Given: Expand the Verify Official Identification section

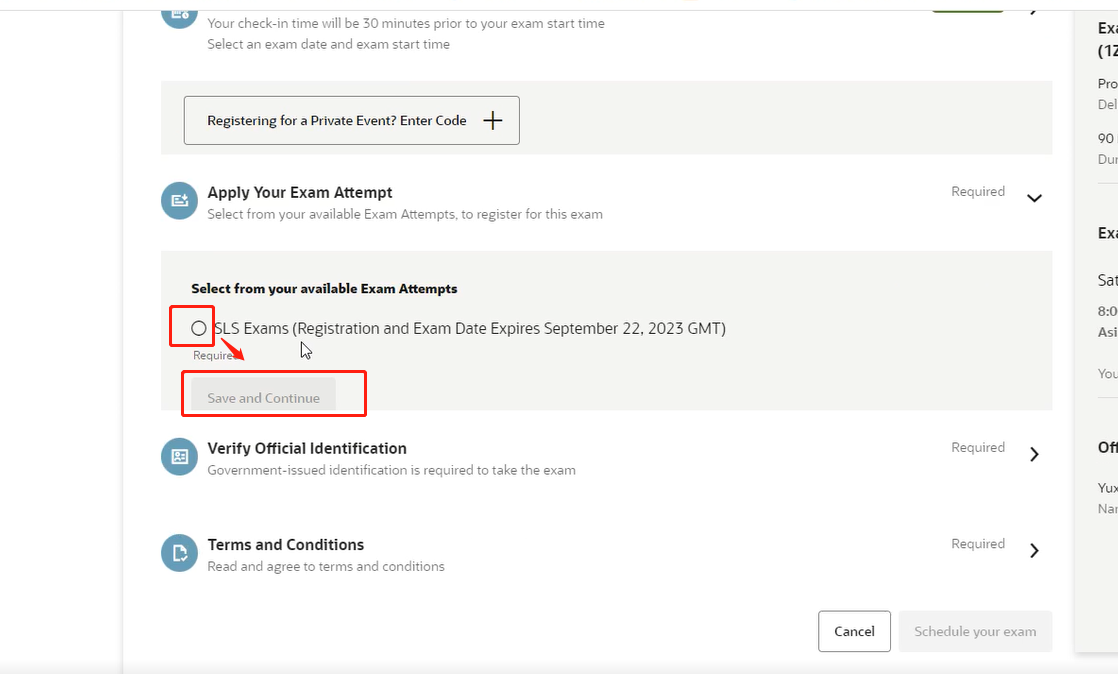Looking at the screenshot, I should tap(1034, 454).
